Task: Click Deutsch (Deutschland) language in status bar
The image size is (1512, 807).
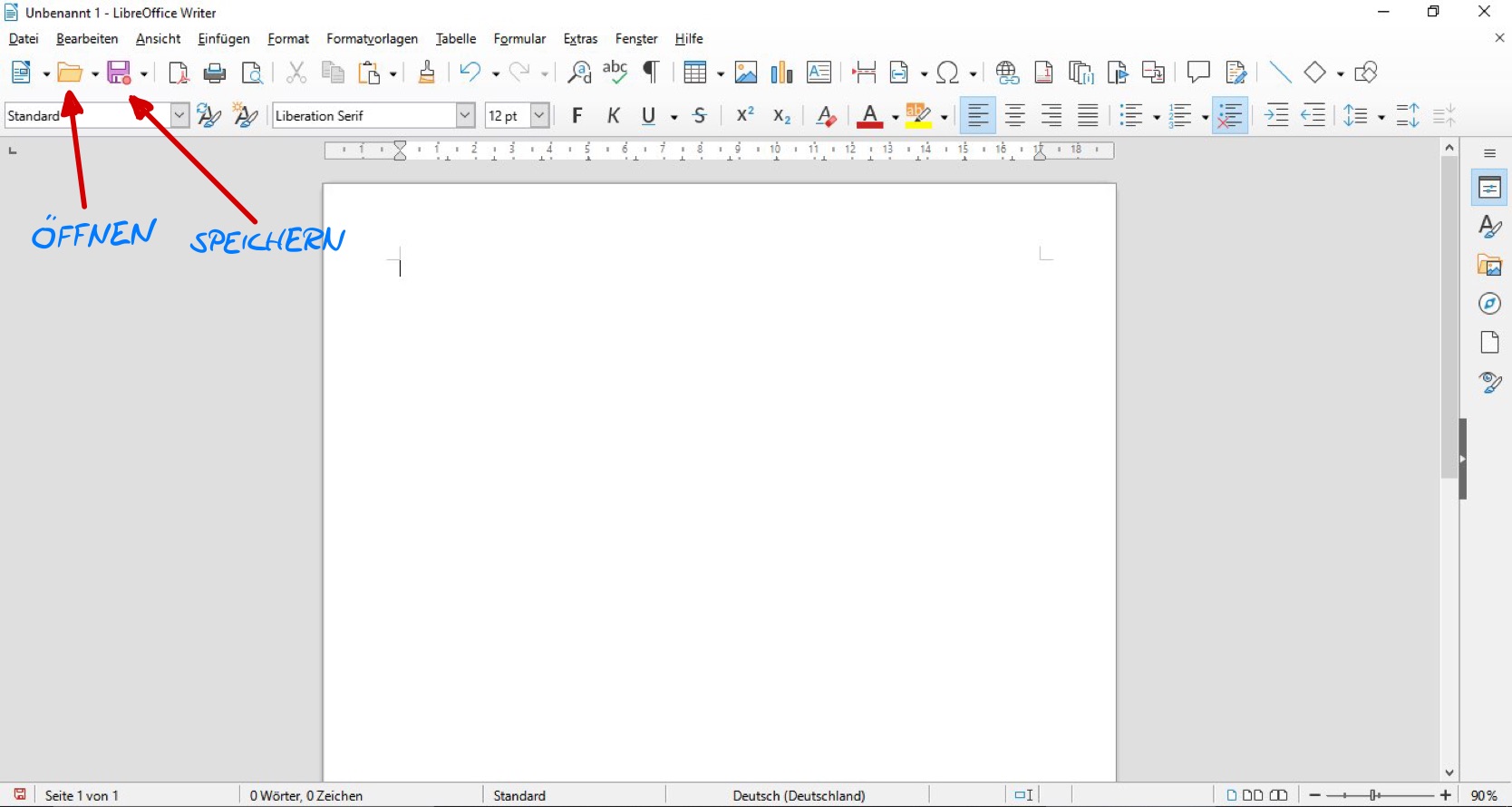Action: (799, 795)
